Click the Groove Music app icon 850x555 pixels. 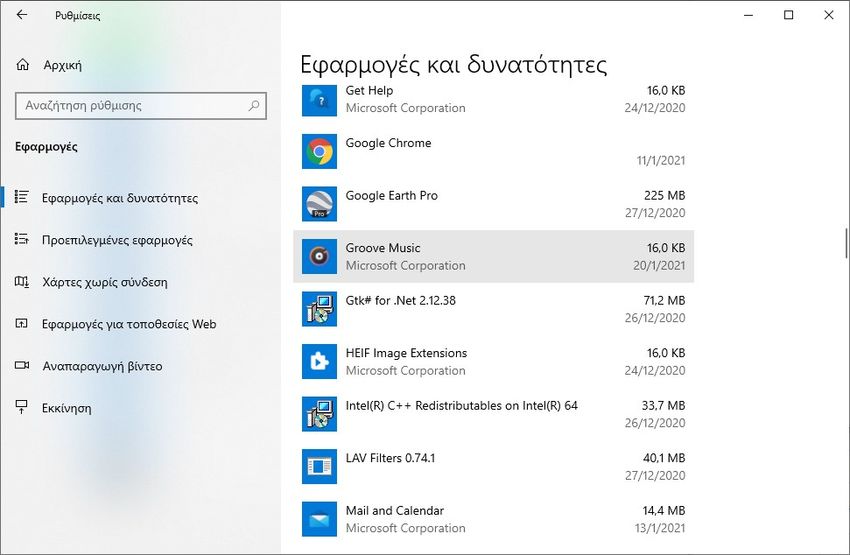[319, 256]
